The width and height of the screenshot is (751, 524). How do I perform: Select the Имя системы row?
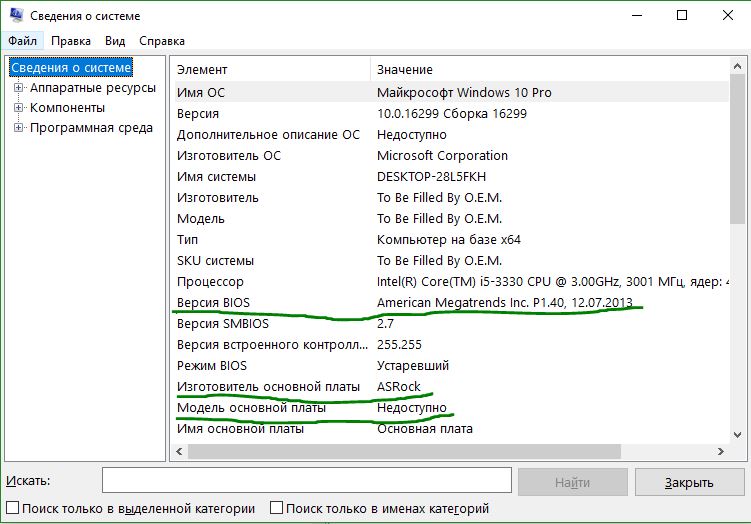[x=451, y=177]
